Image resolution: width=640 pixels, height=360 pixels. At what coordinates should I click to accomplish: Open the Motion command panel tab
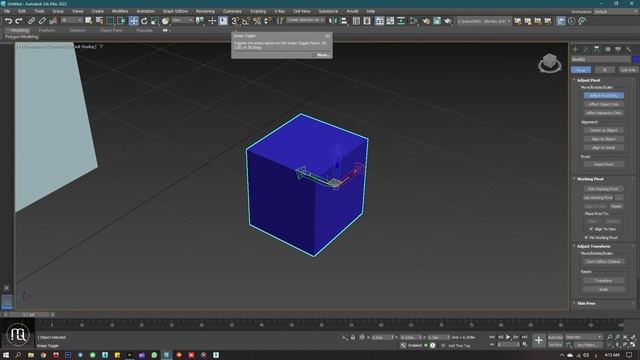coord(607,49)
